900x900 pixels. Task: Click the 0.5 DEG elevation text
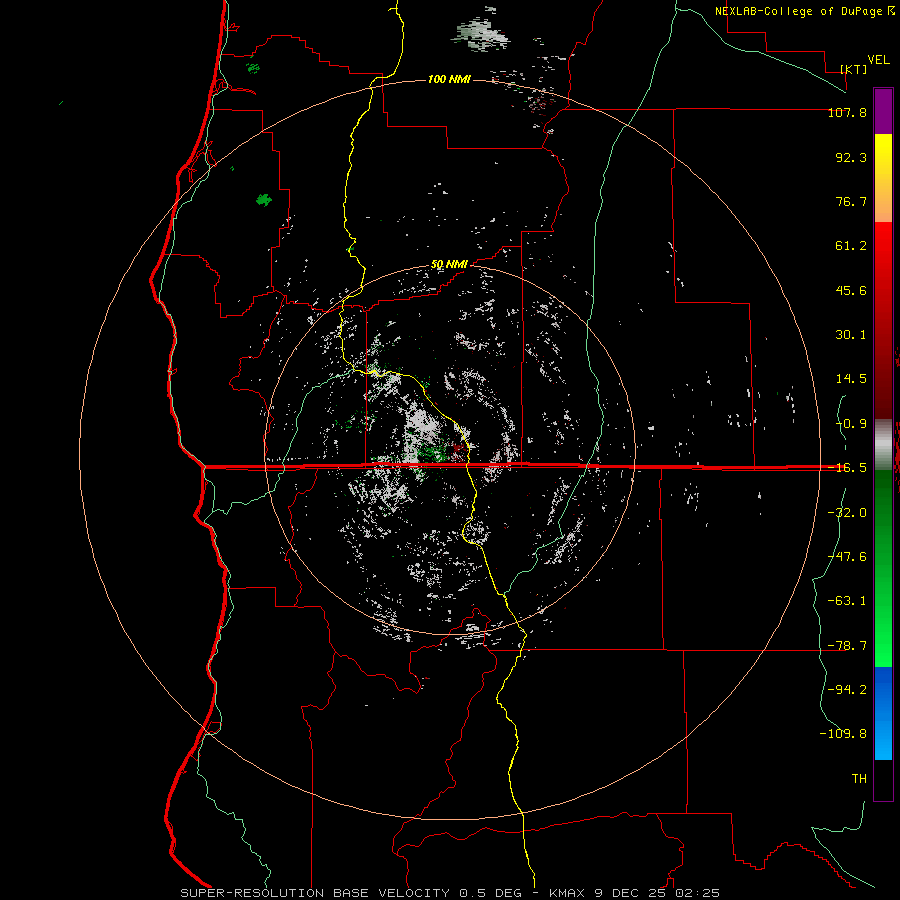click(490, 893)
